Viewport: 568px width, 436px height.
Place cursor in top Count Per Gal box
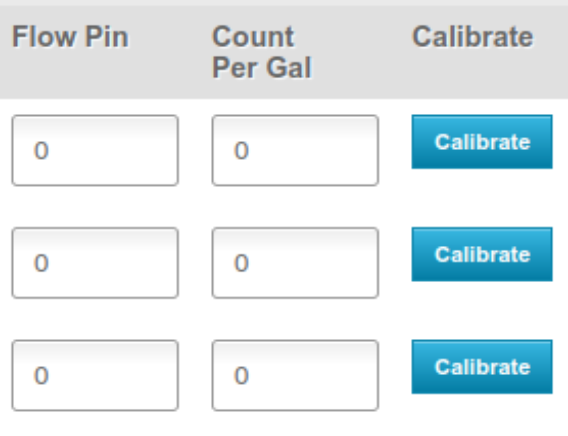point(295,150)
